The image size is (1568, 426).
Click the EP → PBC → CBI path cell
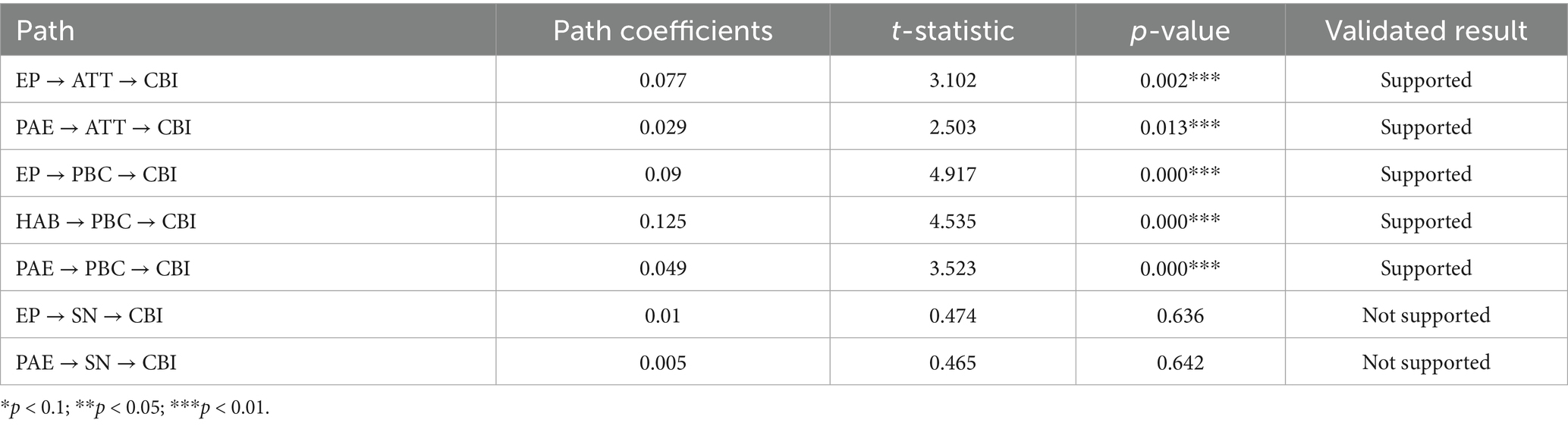(96, 174)
